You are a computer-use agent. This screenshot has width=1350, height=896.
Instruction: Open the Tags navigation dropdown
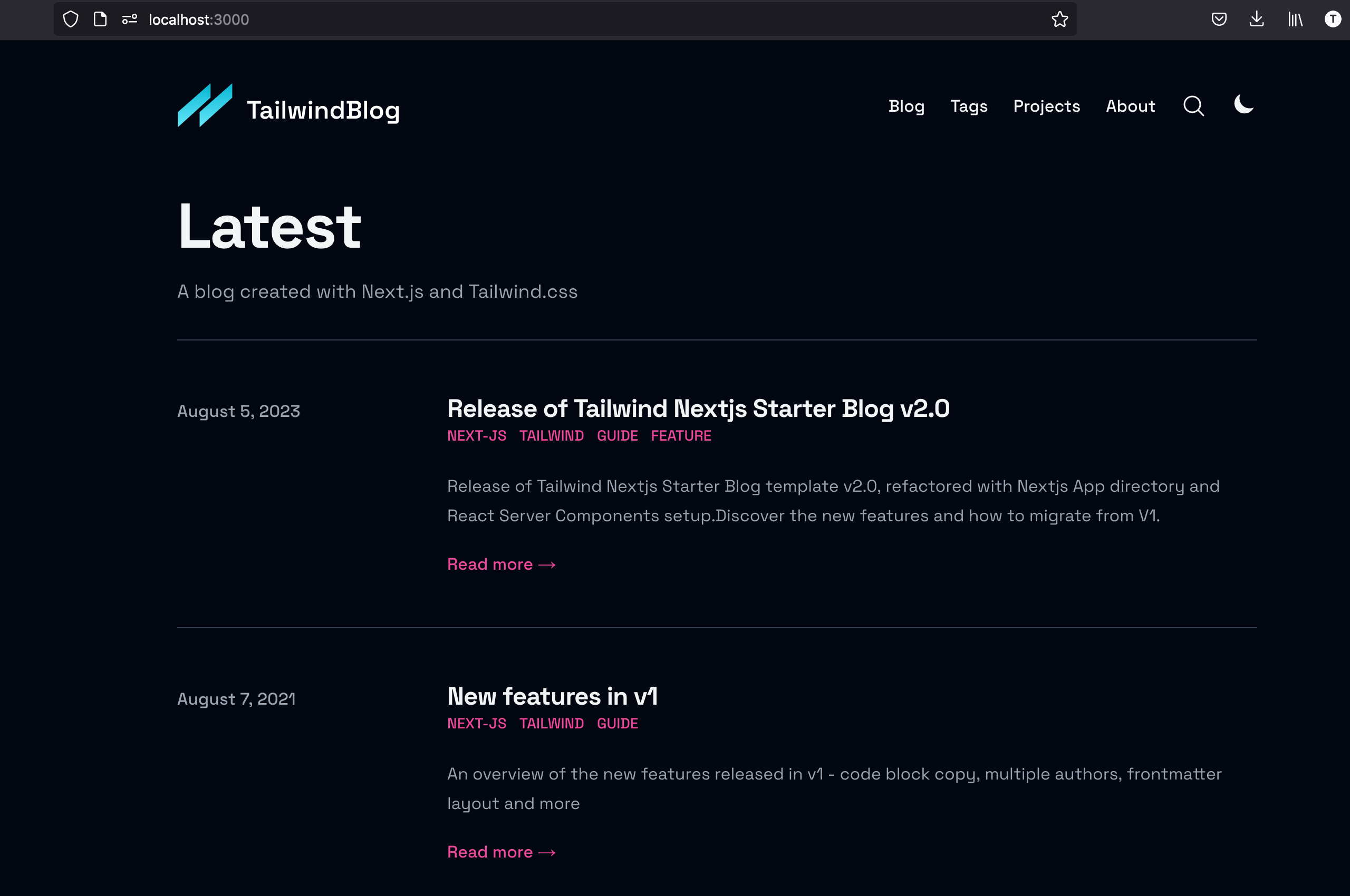(968, 106)
